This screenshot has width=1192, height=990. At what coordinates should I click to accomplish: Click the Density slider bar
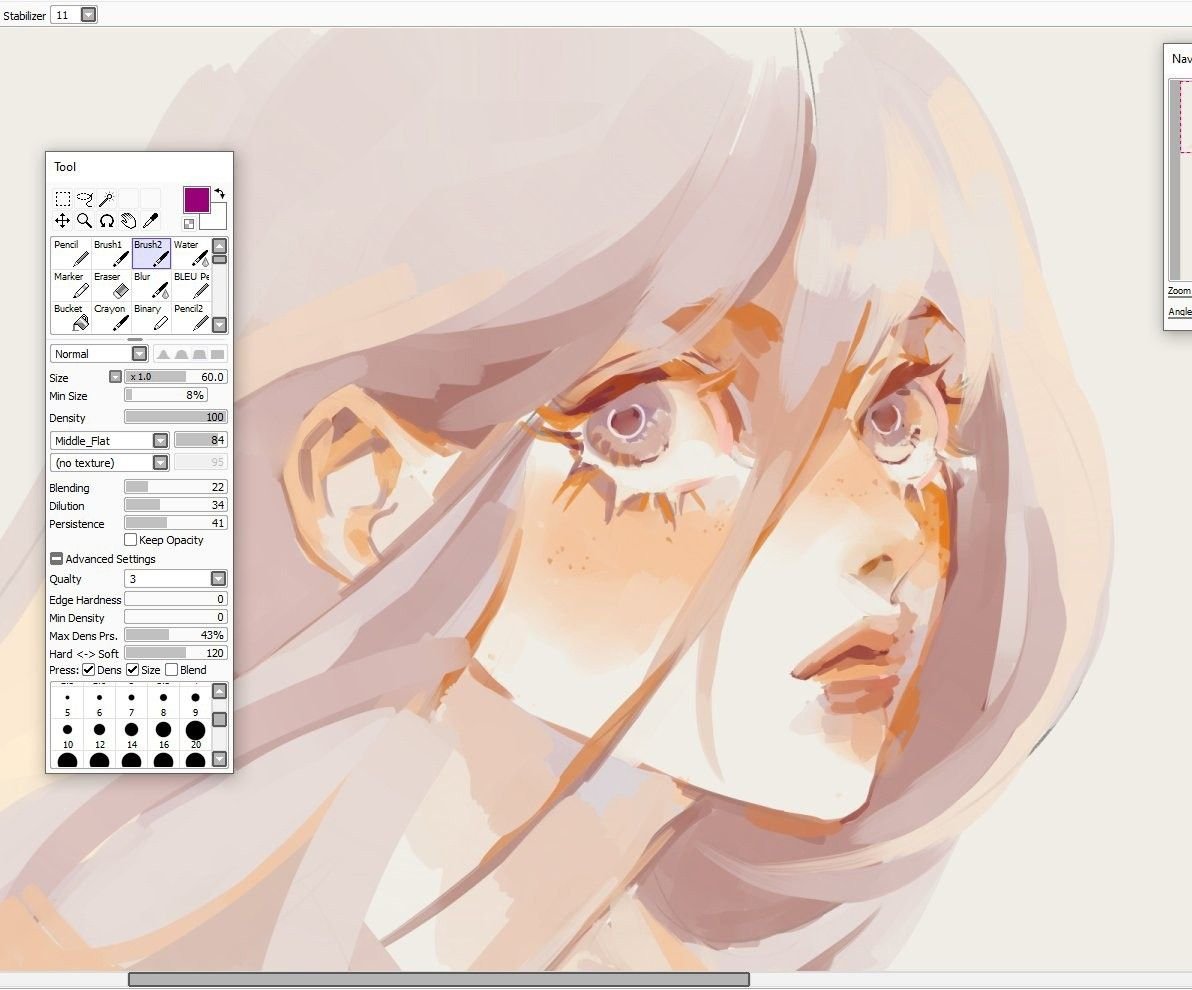(175, 417)
